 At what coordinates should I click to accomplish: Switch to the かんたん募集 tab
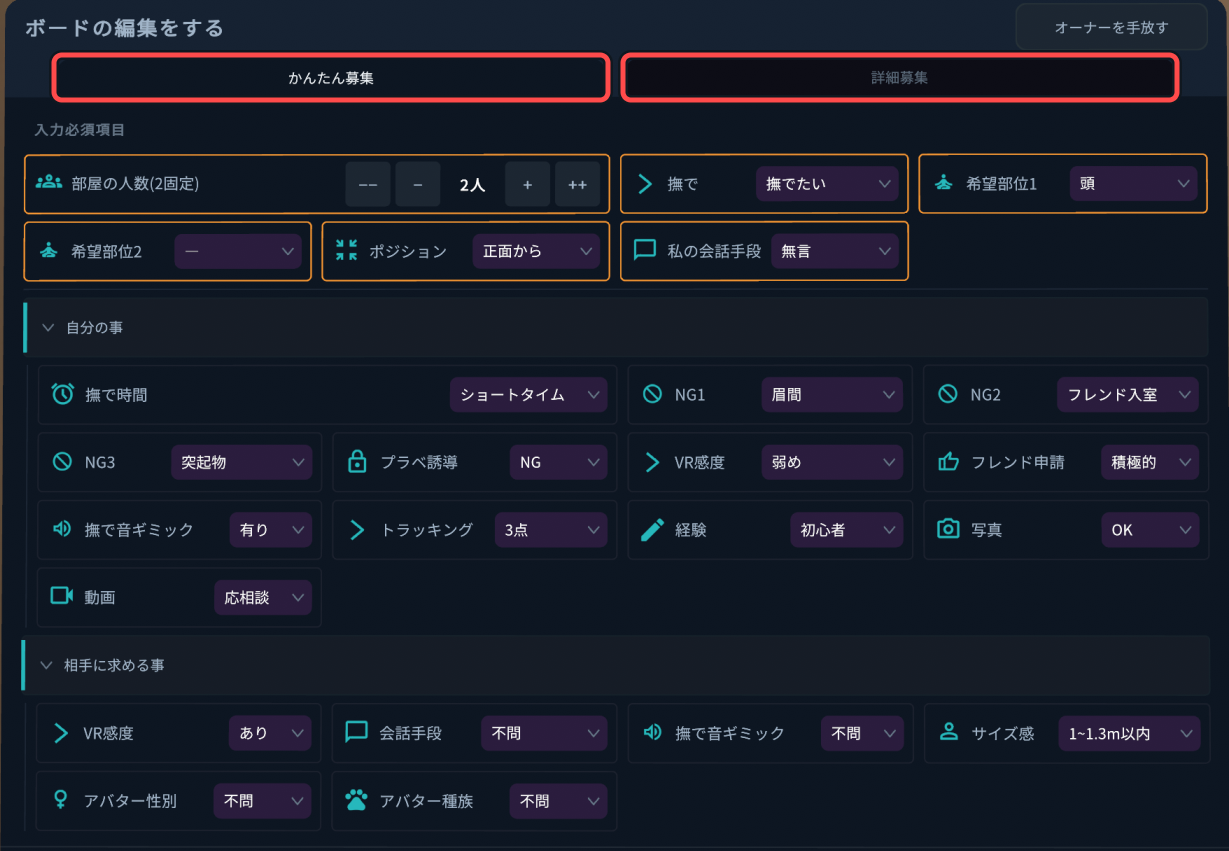click(331, 77)
